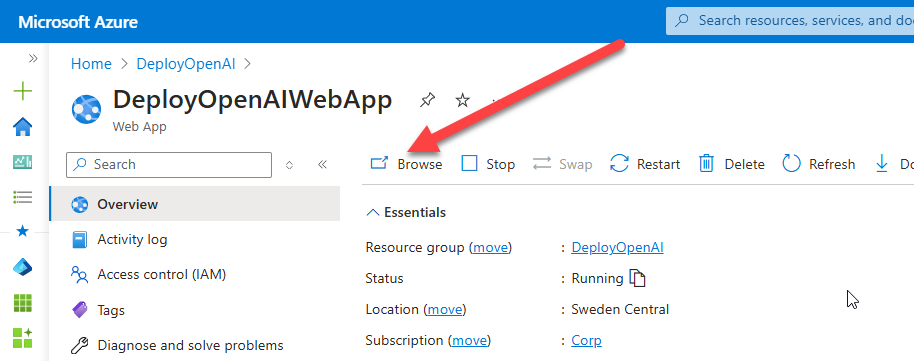Refresh the overview page
The image size is (914, 361).
818,164
